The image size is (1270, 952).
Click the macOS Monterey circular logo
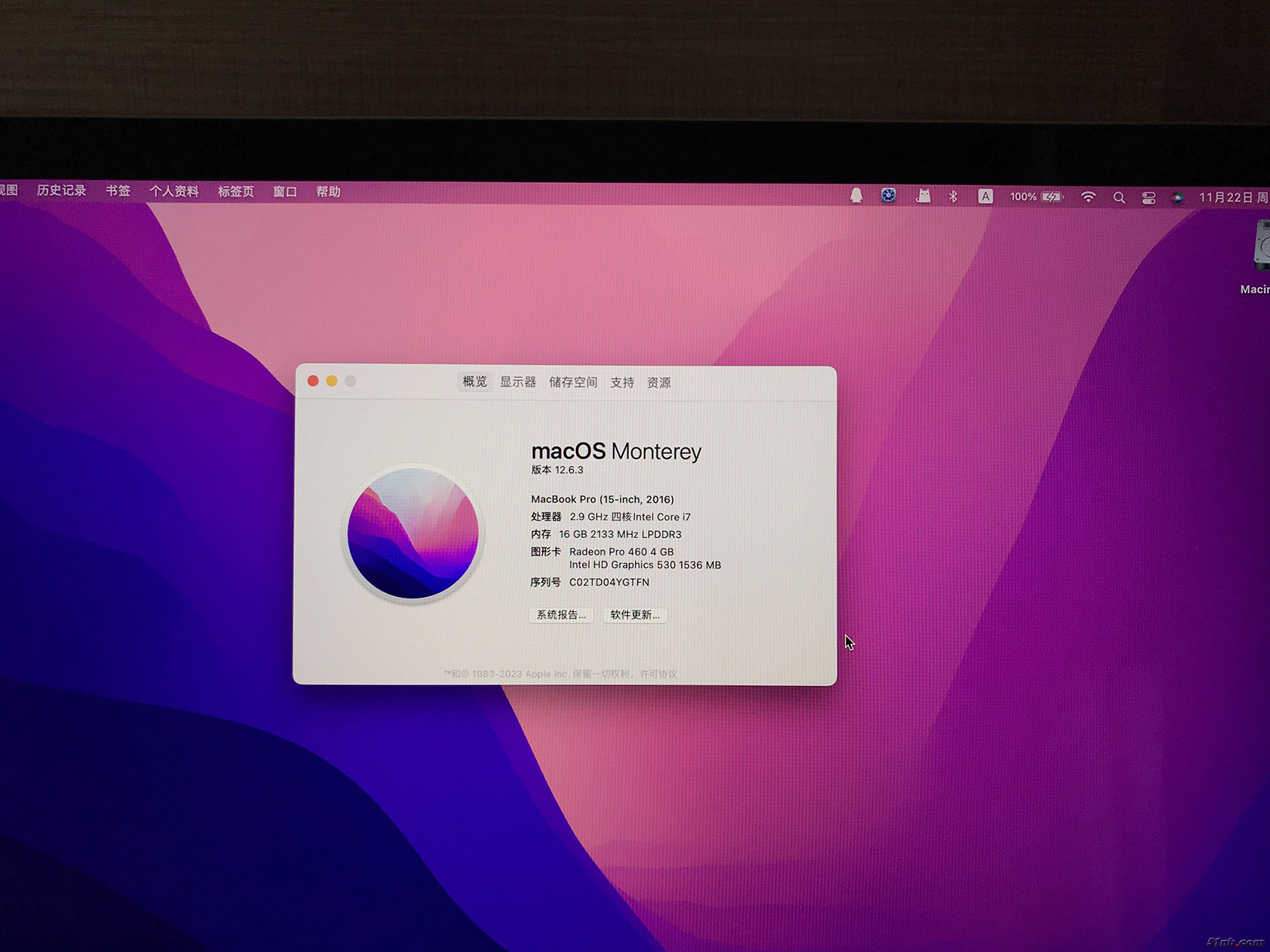click(413, 533)
